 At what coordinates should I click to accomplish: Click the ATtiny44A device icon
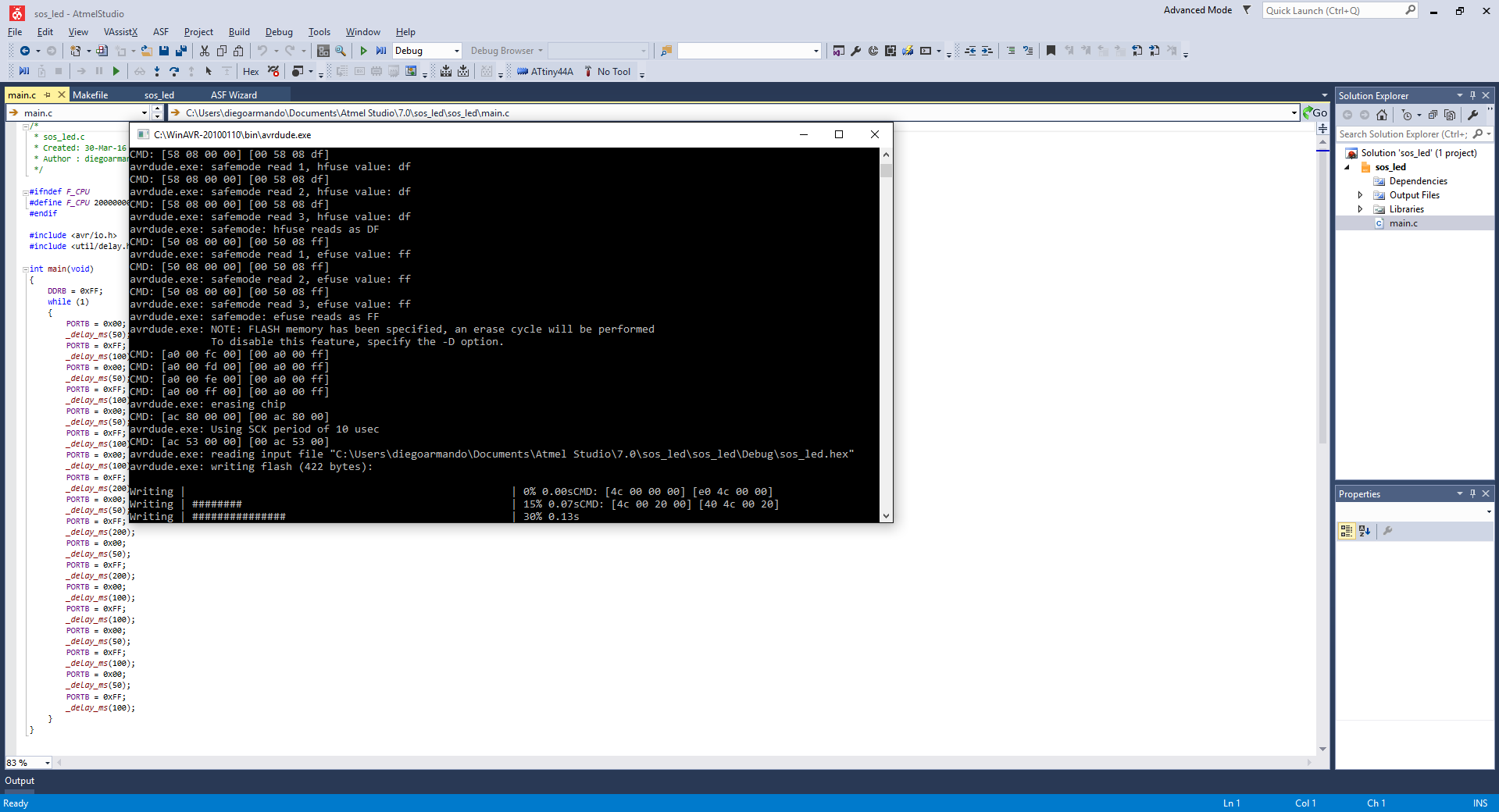click(x=523, y=72)
